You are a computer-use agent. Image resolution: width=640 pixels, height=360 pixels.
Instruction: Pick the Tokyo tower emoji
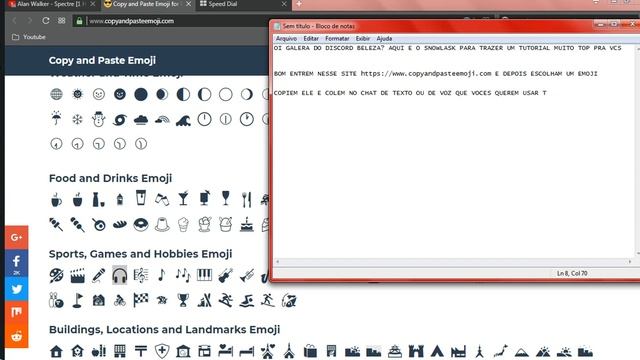pos(480,351)
